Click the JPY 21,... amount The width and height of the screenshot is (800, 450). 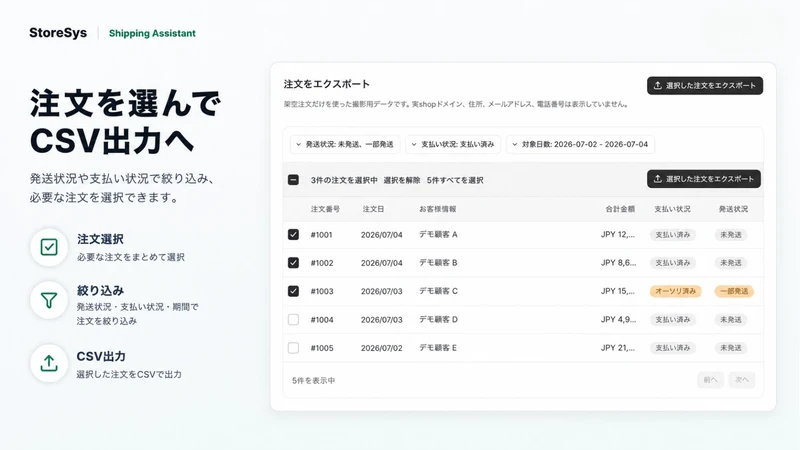[618, 348]
